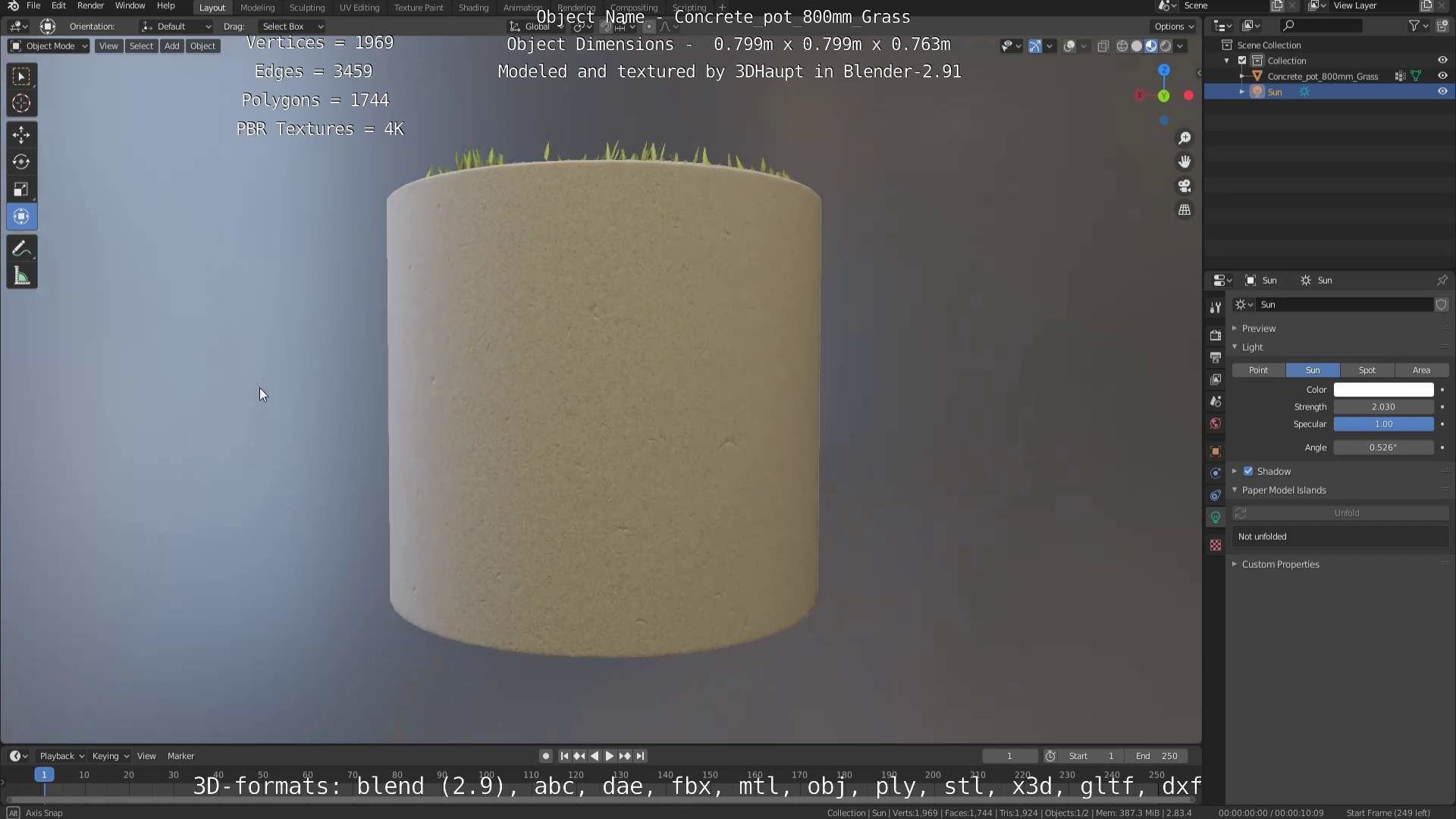The image size is (1456, 819).
Task: Set light type to Point
Action: [x=1259, y=370]
